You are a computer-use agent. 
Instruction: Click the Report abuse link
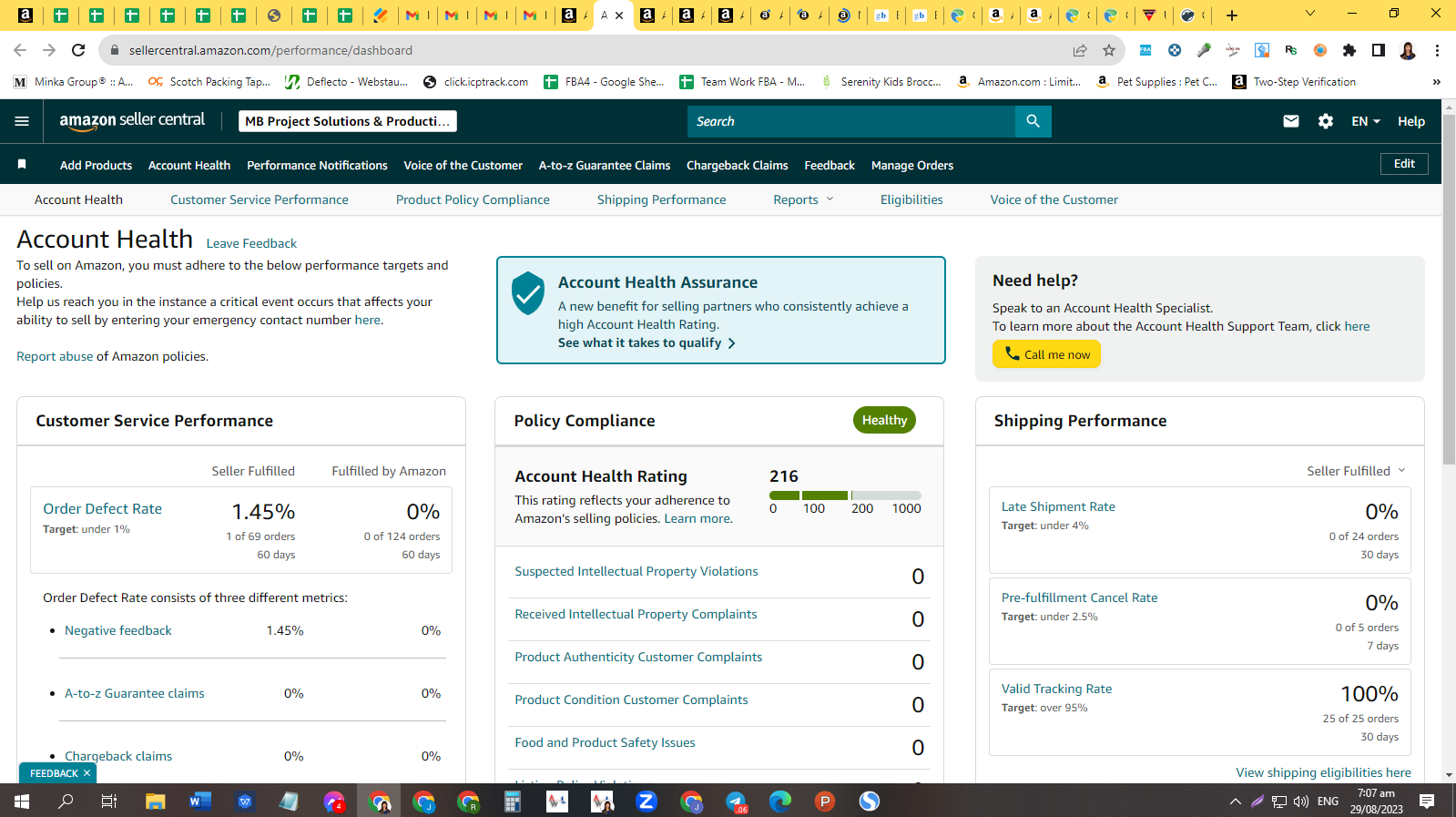55,356
